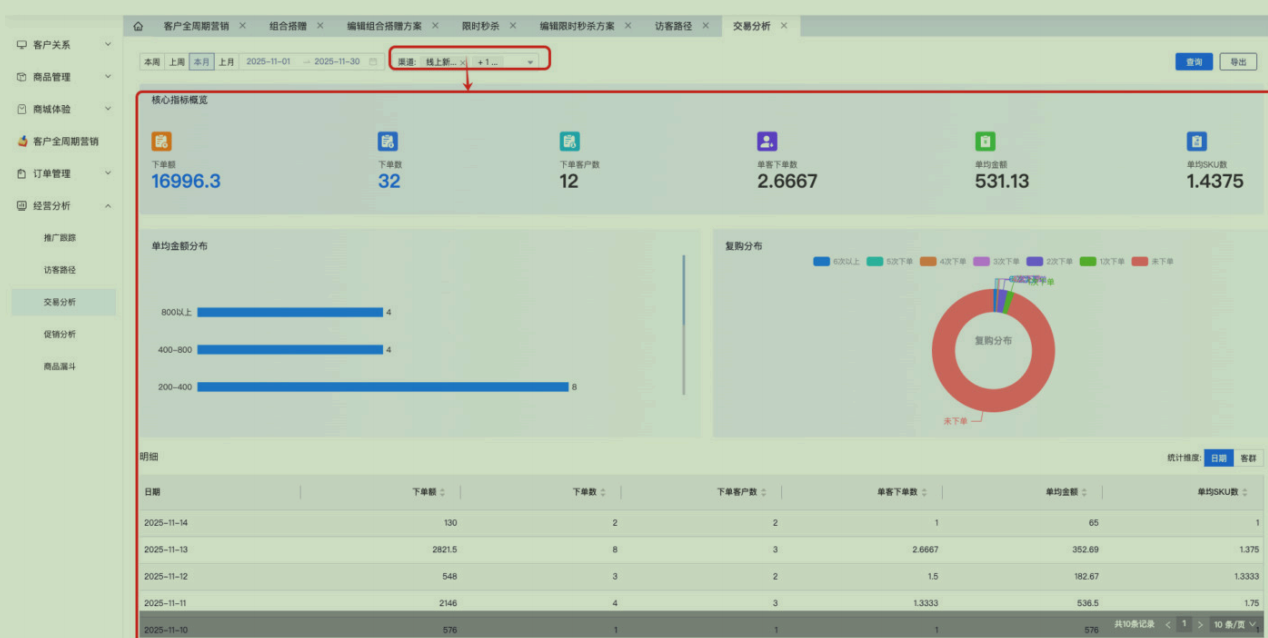Open the 10 条/页 page size dropdown

tap(1234, 624)
